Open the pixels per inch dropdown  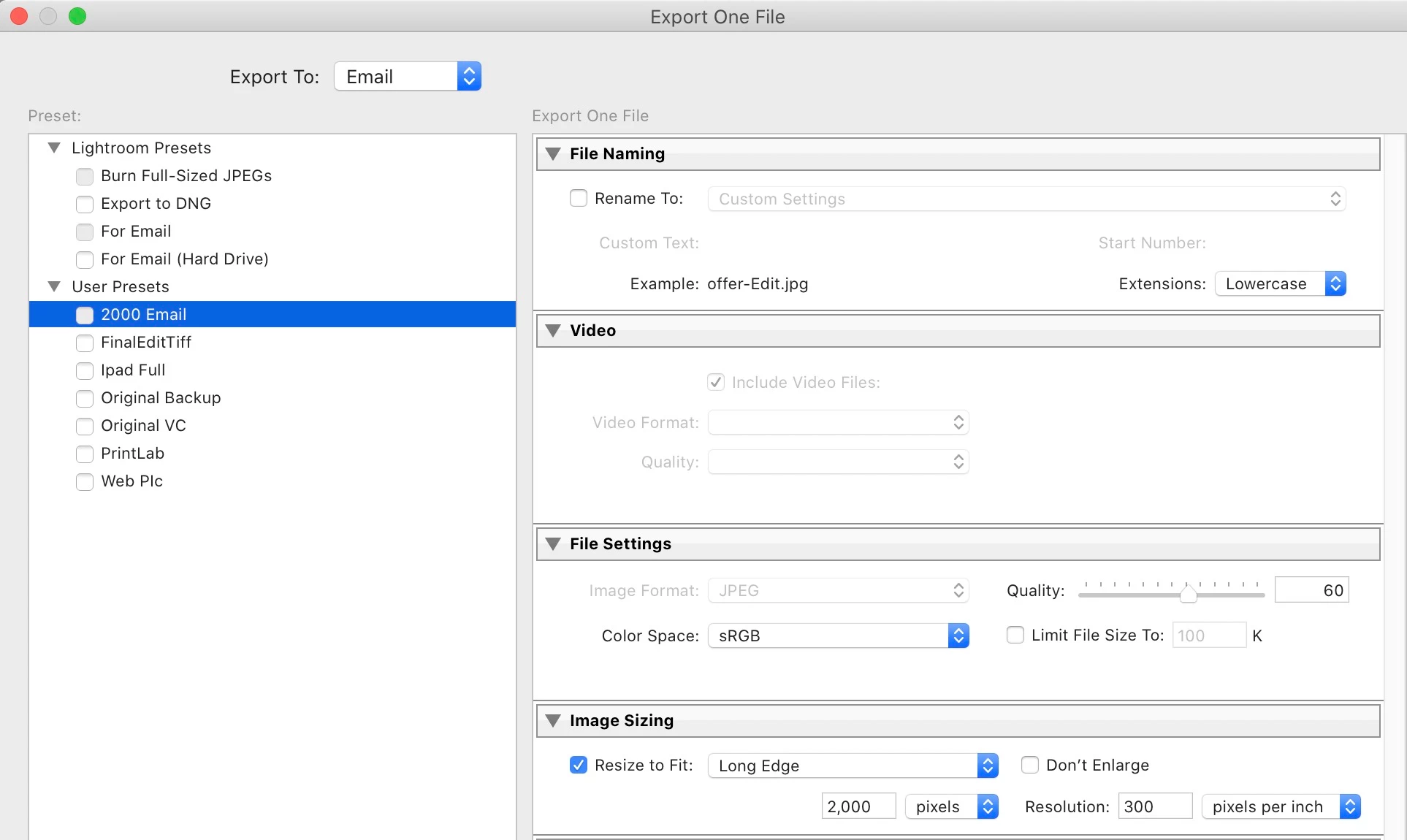(1281, 807)
